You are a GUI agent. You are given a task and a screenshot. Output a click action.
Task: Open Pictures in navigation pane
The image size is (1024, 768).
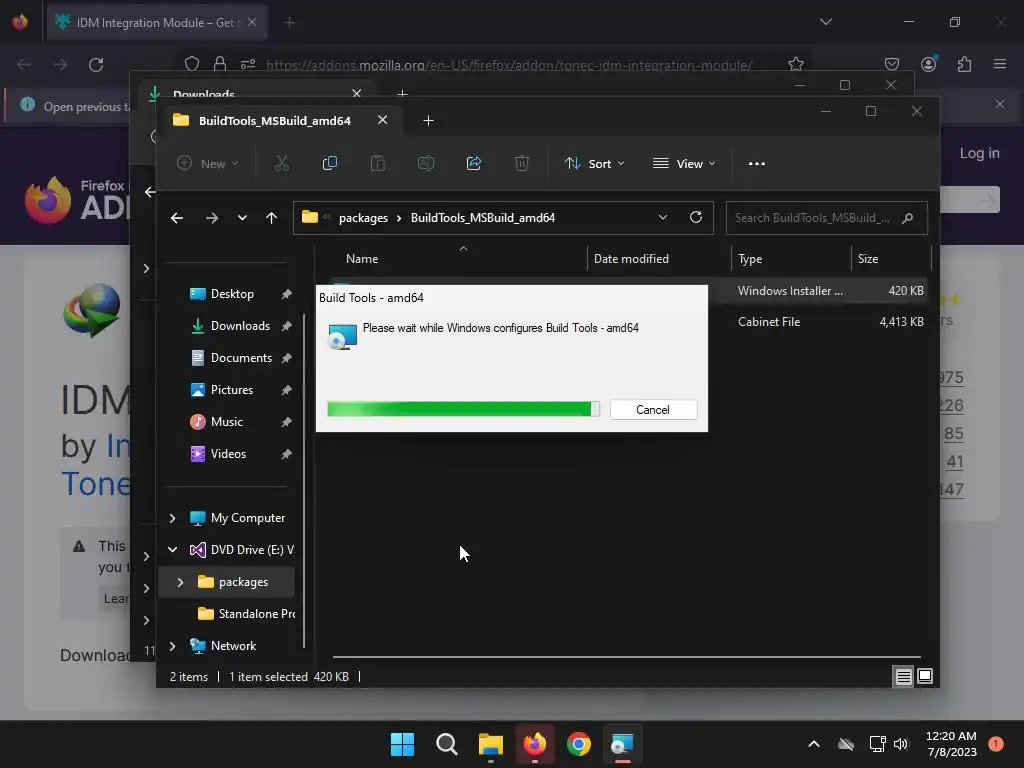pyautogui.click(x=231, y=390)
